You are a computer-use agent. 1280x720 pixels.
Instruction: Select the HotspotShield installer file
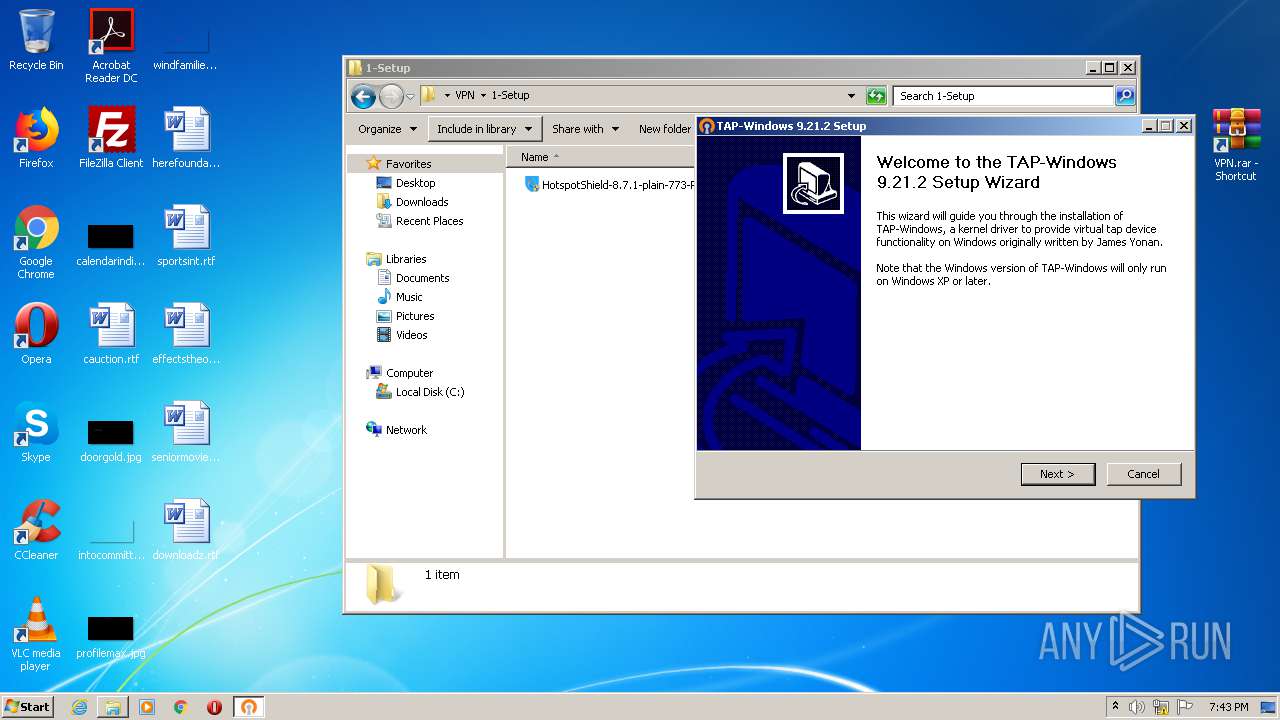[x=610, y=185]
